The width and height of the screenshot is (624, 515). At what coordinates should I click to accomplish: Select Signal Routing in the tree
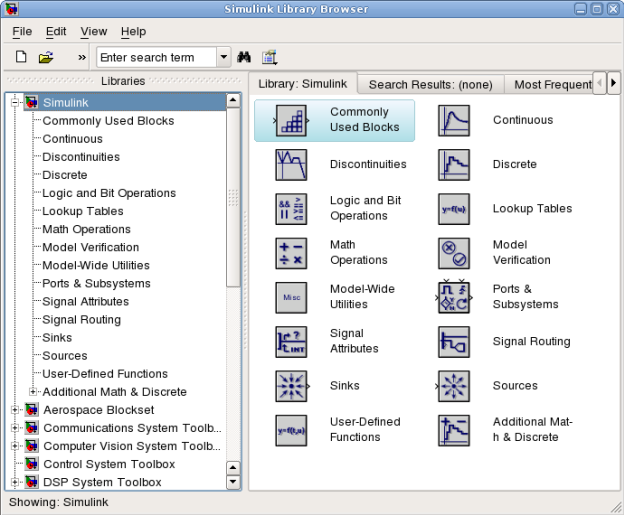click(x=82, y=320)
